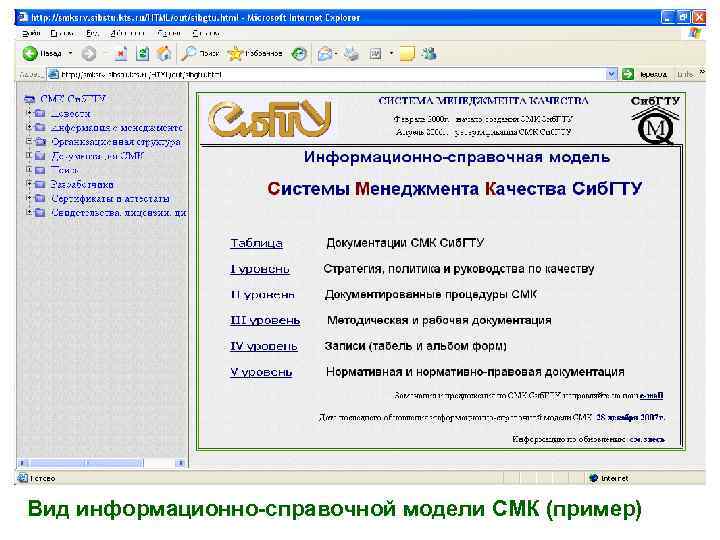The width and height of the screenshot is (720, 540).
Task: Expand the Разработчики tree node
Action: [x=28, y=184]
